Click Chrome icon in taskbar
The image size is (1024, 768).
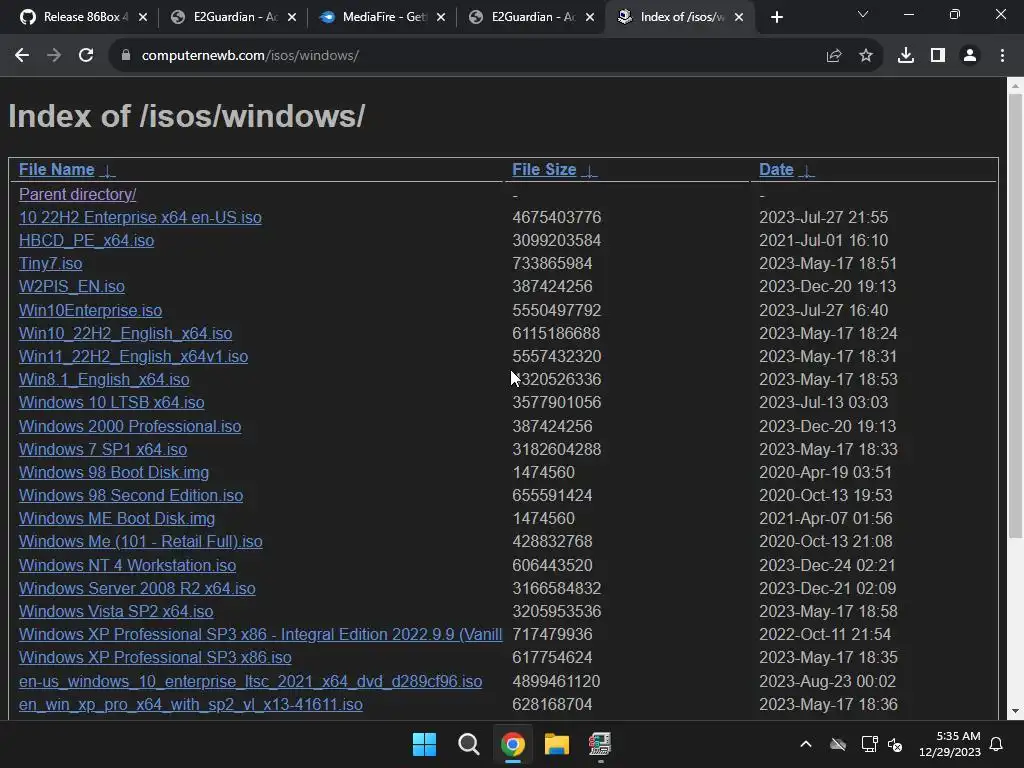(513, 744)
